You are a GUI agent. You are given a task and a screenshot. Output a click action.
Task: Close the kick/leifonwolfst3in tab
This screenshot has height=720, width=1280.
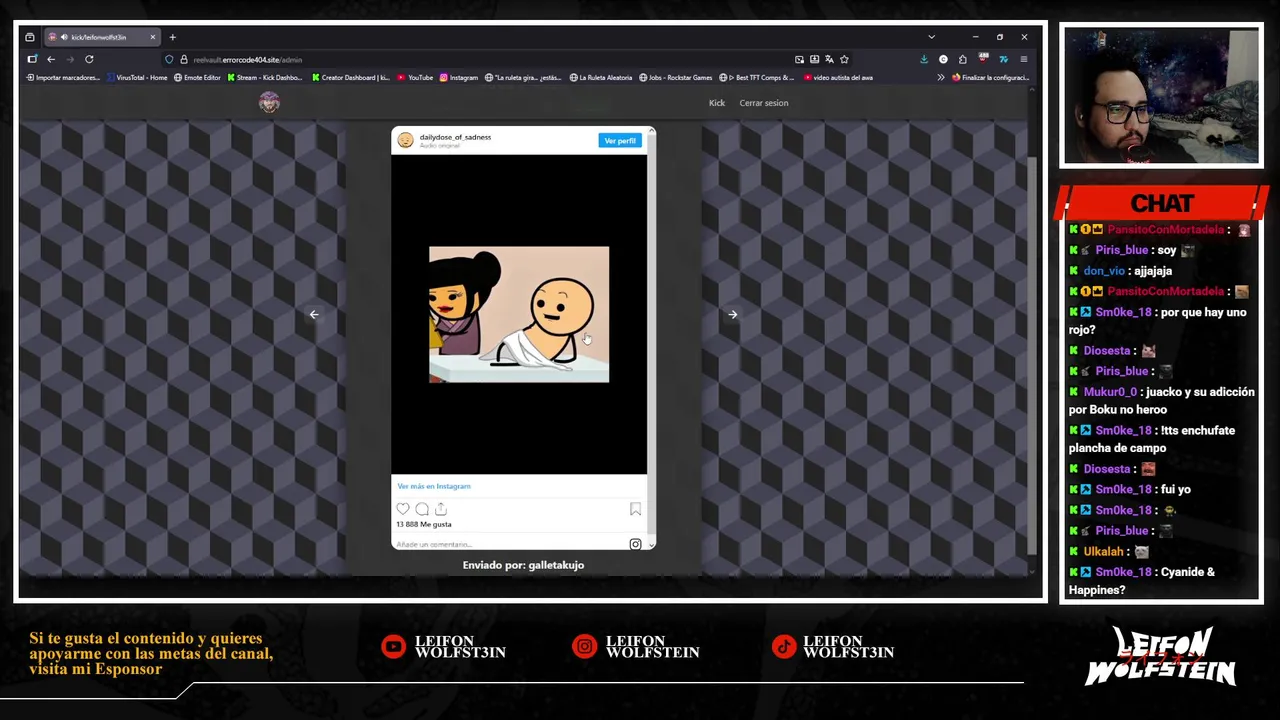click(153, 37)
